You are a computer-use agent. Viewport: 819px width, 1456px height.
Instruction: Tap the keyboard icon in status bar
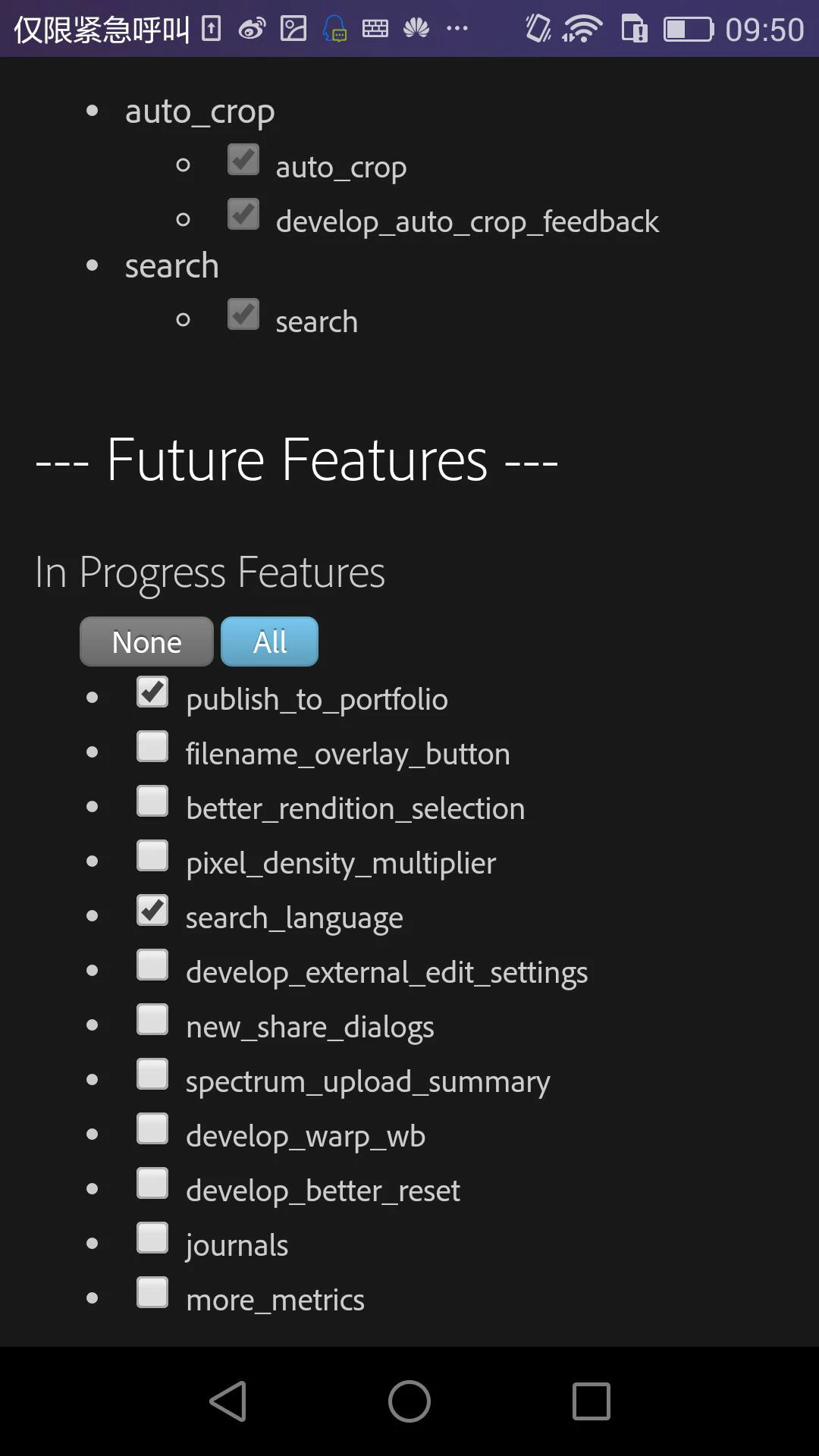375,30
